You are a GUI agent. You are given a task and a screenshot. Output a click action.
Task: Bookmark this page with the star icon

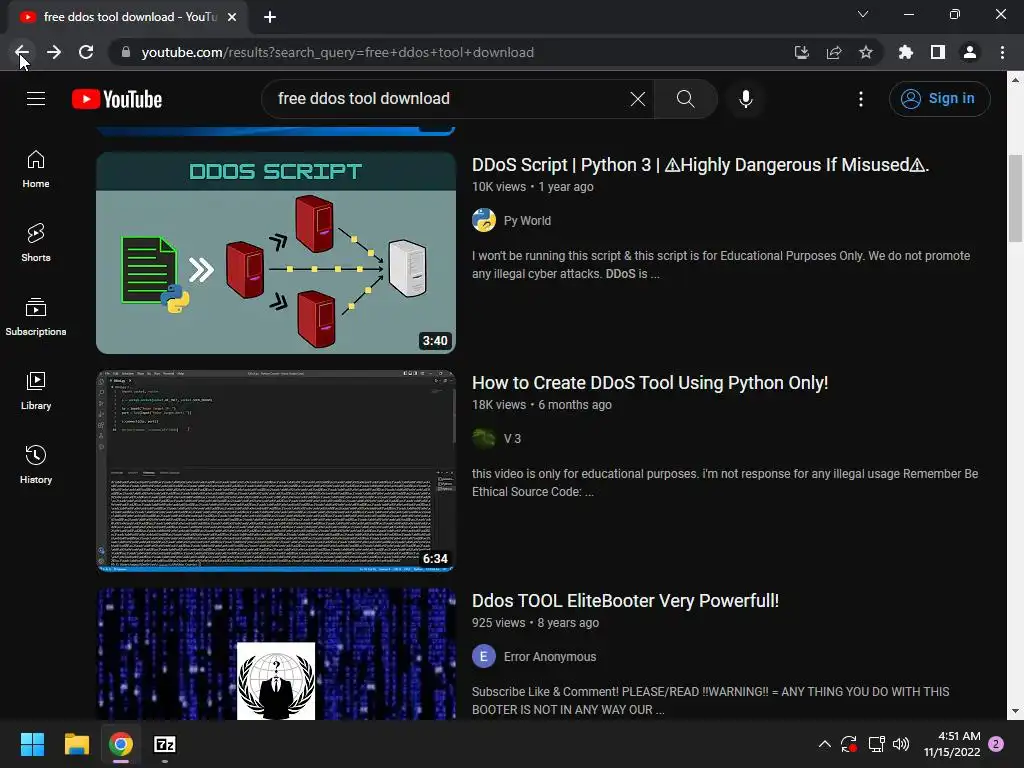point(866,52)
